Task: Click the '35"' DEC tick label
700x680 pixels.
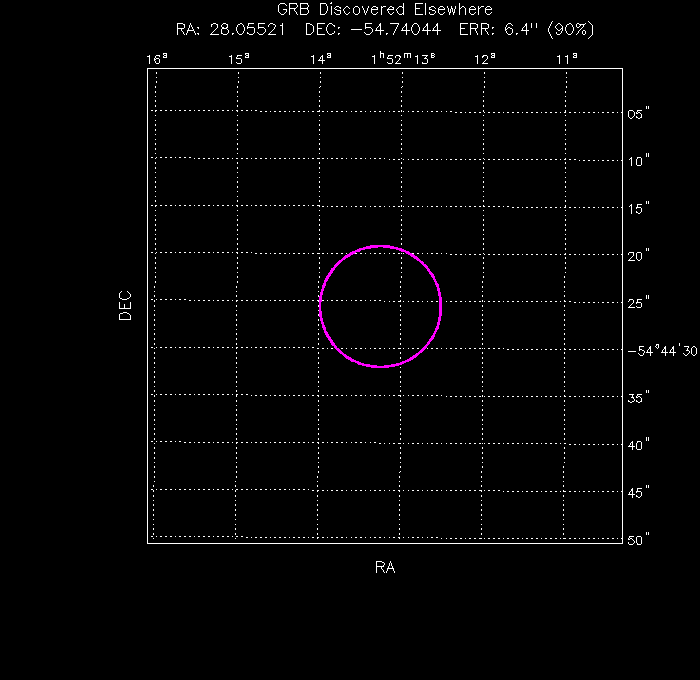Action: tap(638, 398)
